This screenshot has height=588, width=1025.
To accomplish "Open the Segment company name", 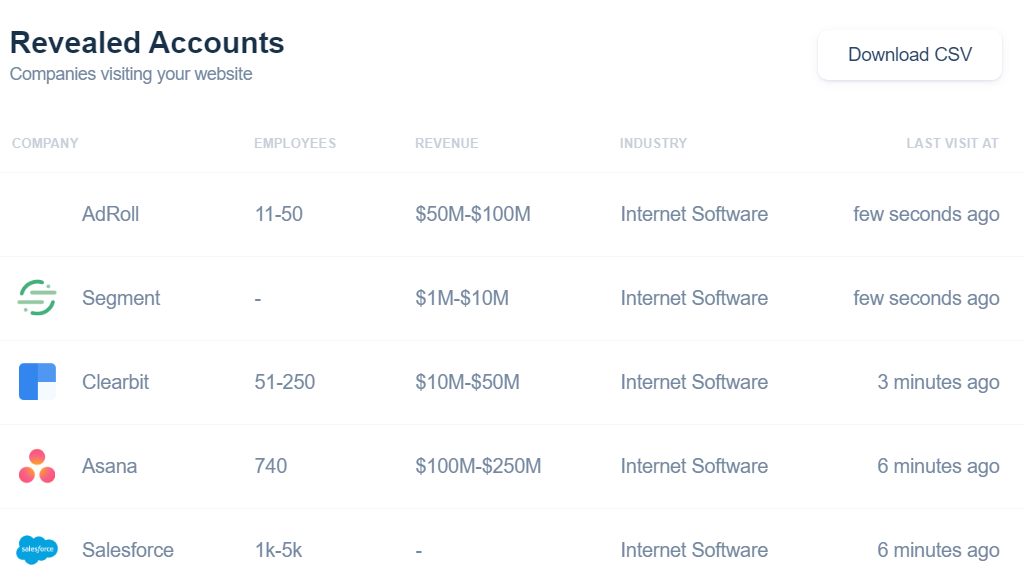I will pos(121,298).
